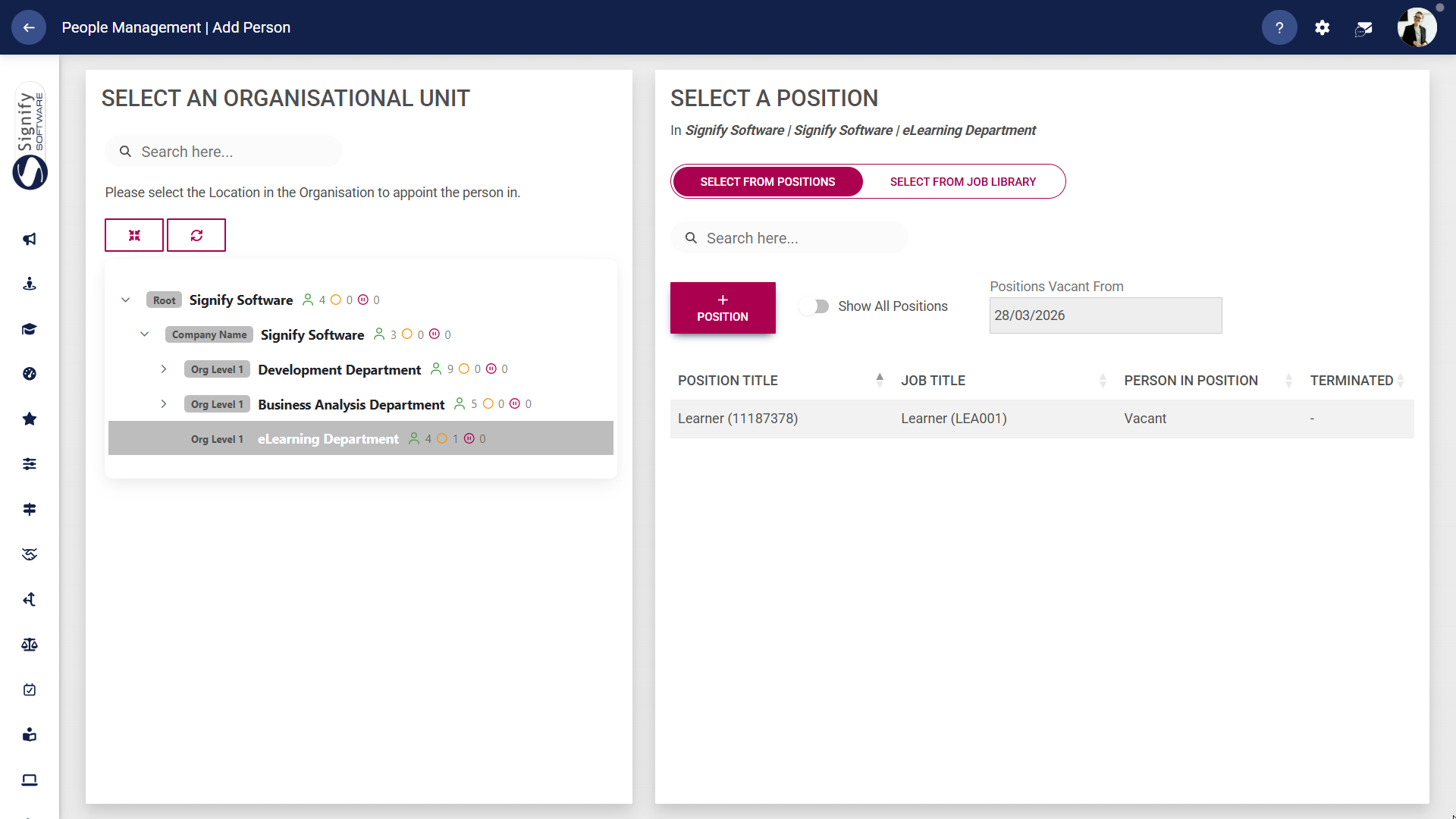Select the scales compliance icon in sidebar
This screenshot has width=1456, height=819.
click(29, 644)
